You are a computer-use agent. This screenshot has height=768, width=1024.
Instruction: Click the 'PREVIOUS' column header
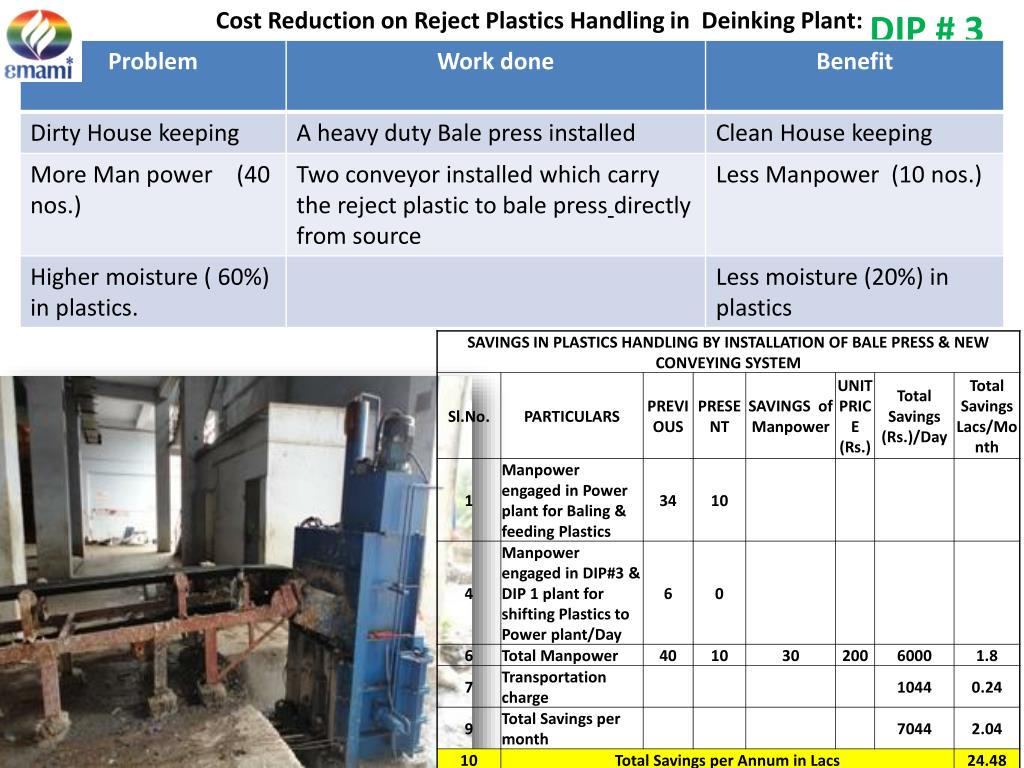click(x=667, y=416)
